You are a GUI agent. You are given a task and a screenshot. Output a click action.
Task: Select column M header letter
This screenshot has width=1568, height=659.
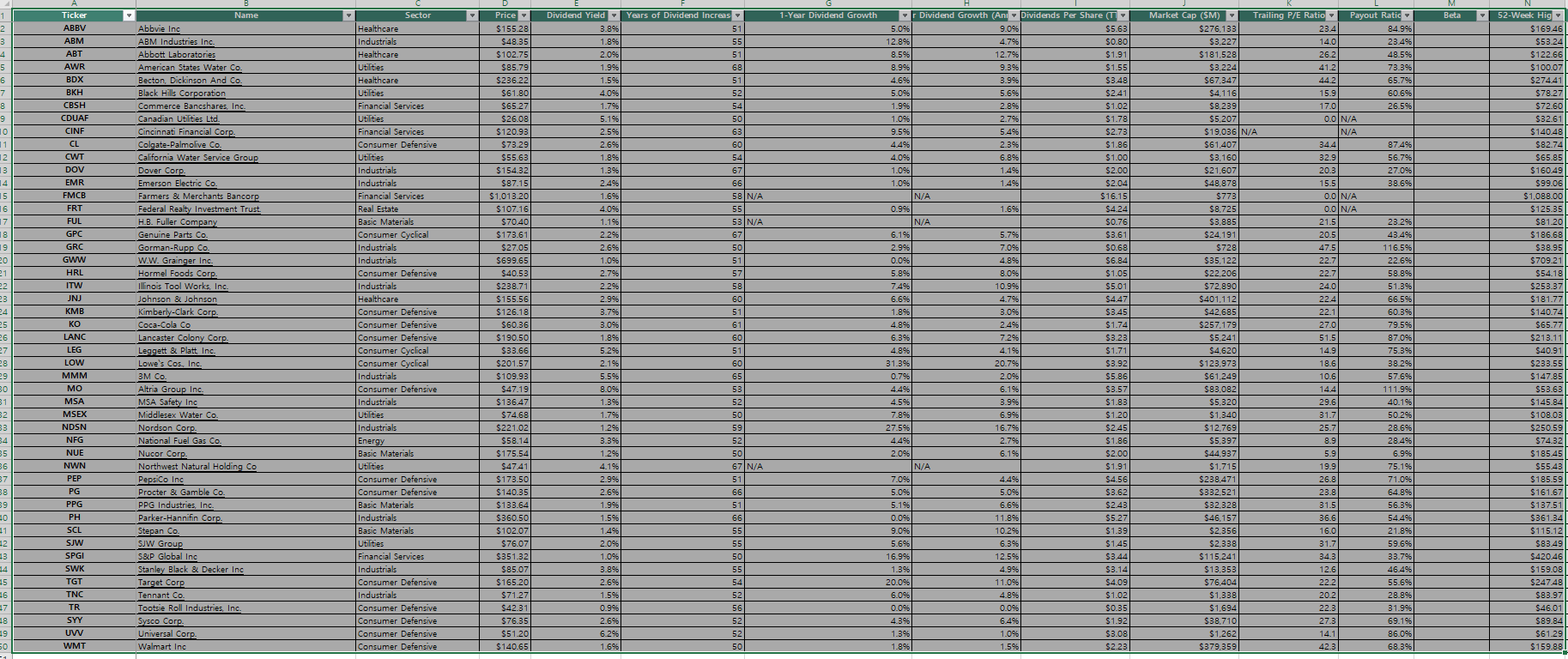(x=1452, y=4)
